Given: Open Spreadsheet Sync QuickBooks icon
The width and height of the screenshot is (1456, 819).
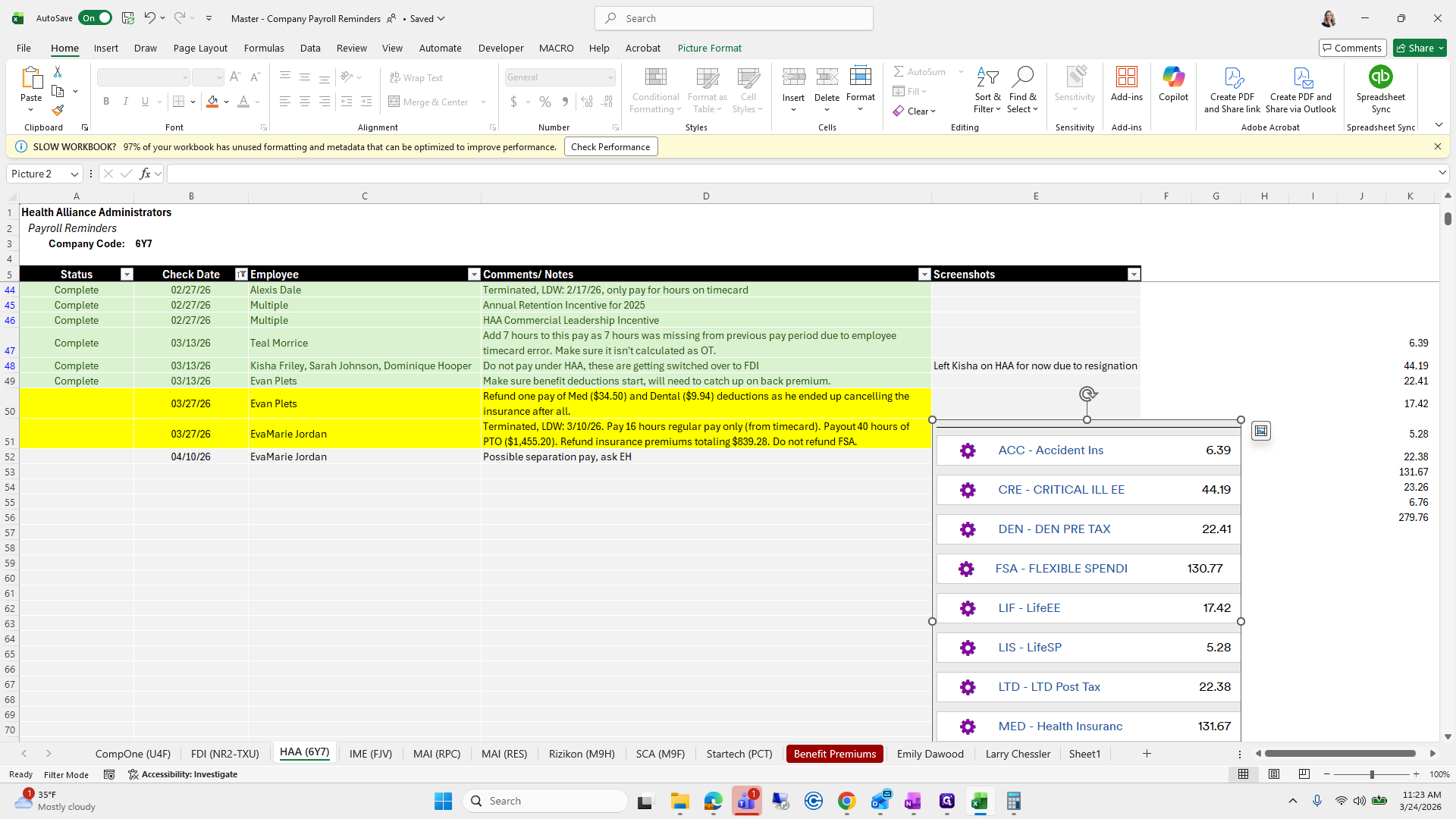Looking at the screenshot, I should pyautogui.click(x=1380, y=77).
